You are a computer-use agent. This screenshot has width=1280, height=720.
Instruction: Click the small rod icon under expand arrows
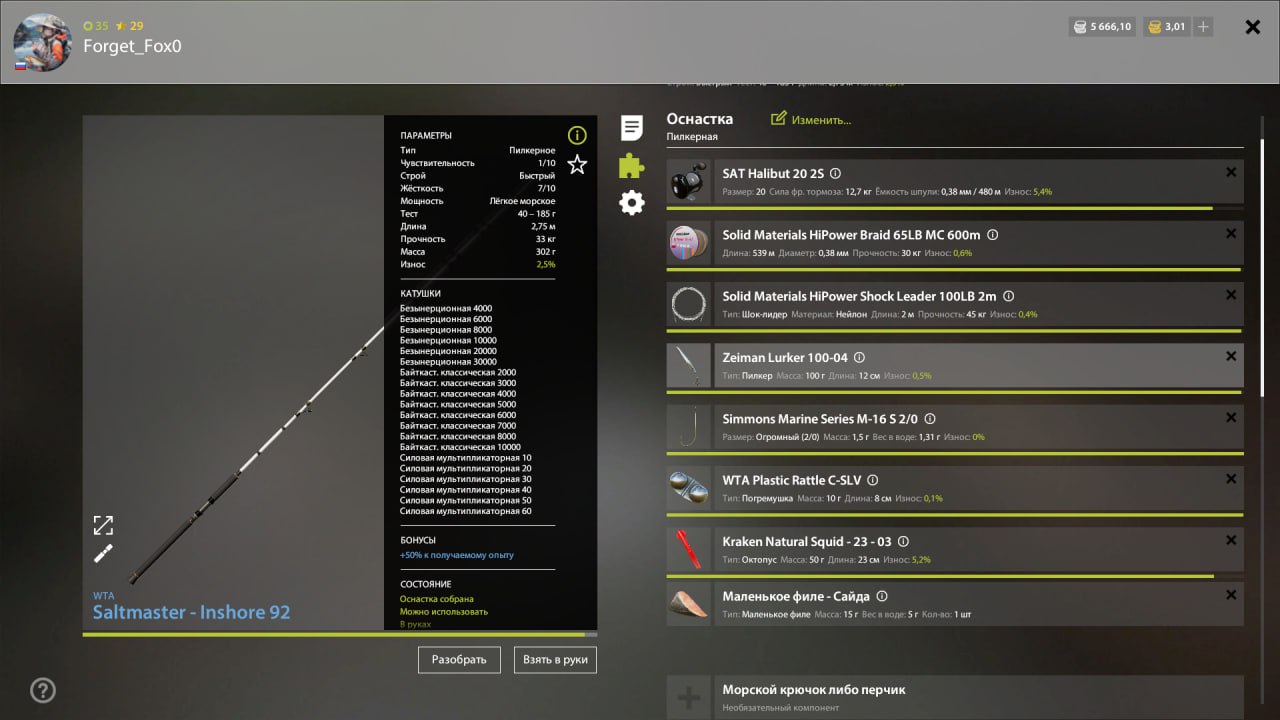click(103, 554)
